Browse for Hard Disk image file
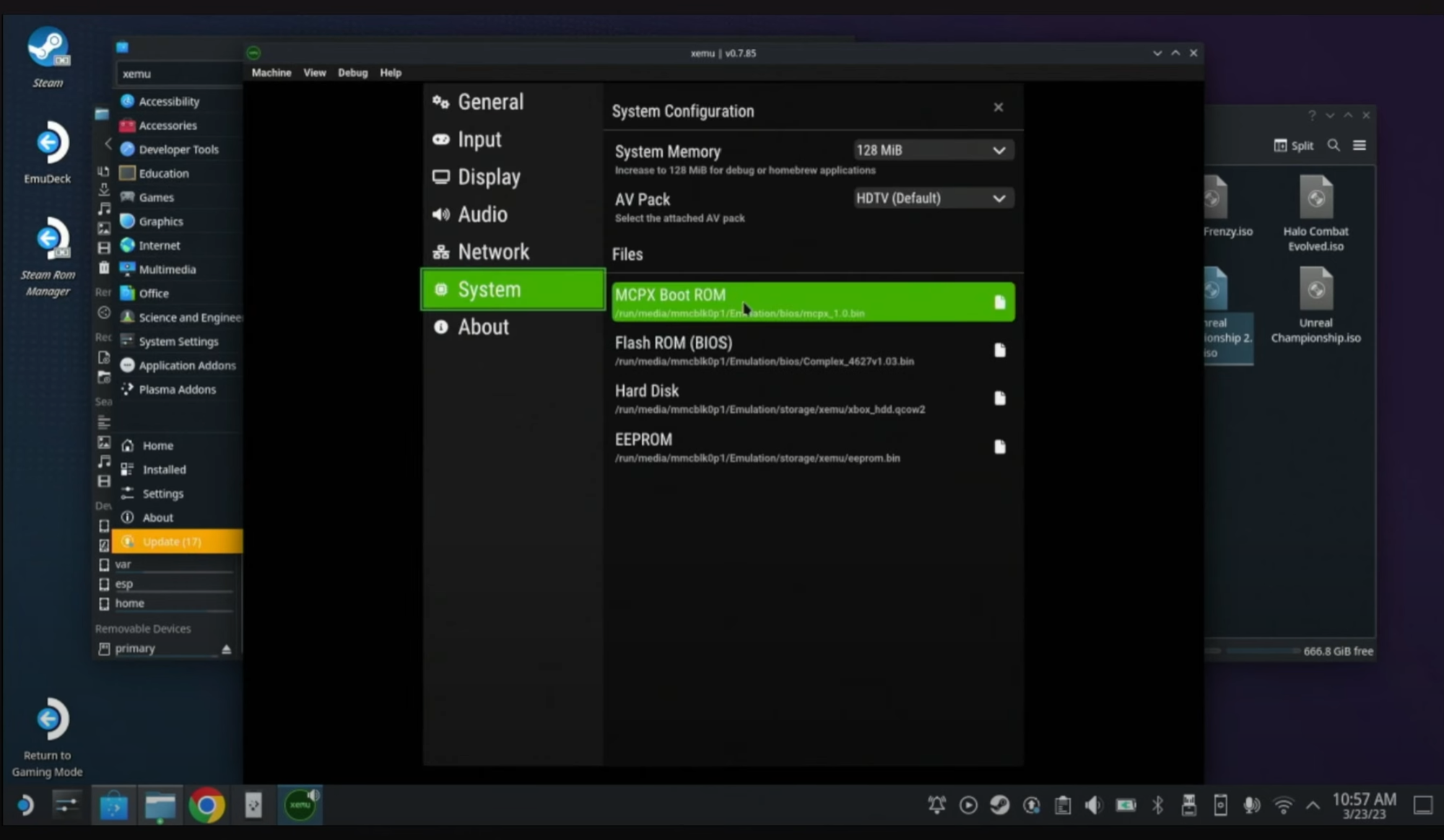1444x840 pixels. [999, 398]
